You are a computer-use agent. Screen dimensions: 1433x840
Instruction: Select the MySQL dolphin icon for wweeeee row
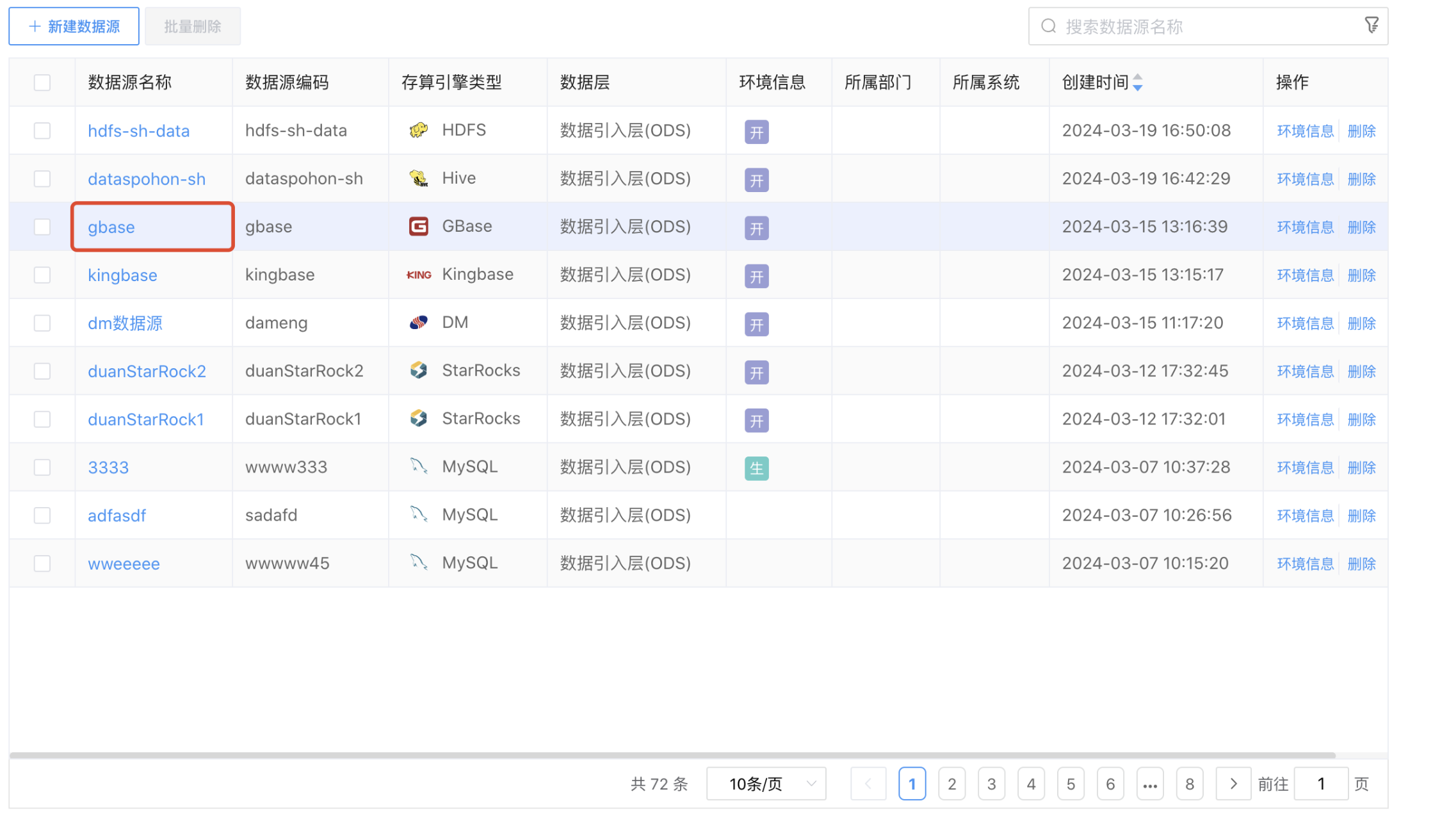(418, 563)
